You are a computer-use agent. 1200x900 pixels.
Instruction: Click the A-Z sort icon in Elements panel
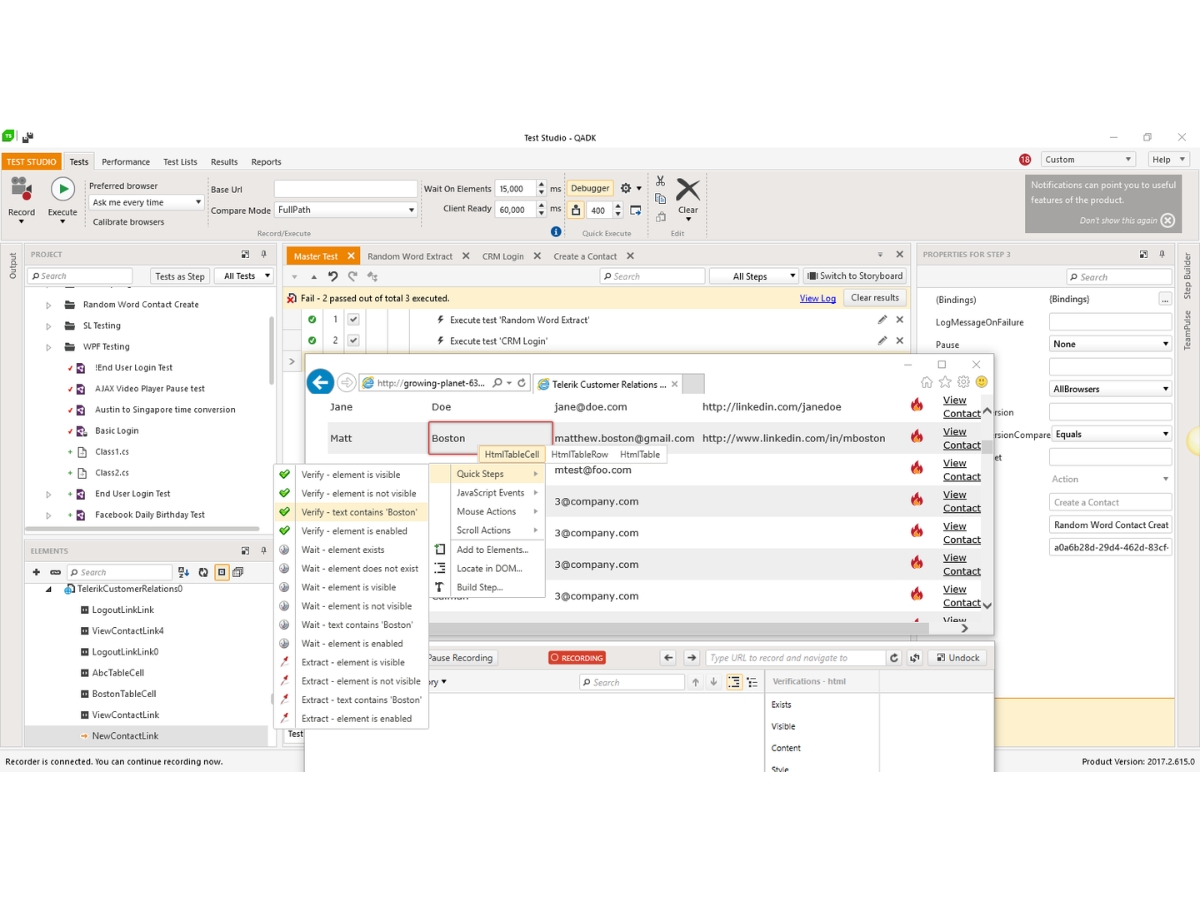coord(184,572)
